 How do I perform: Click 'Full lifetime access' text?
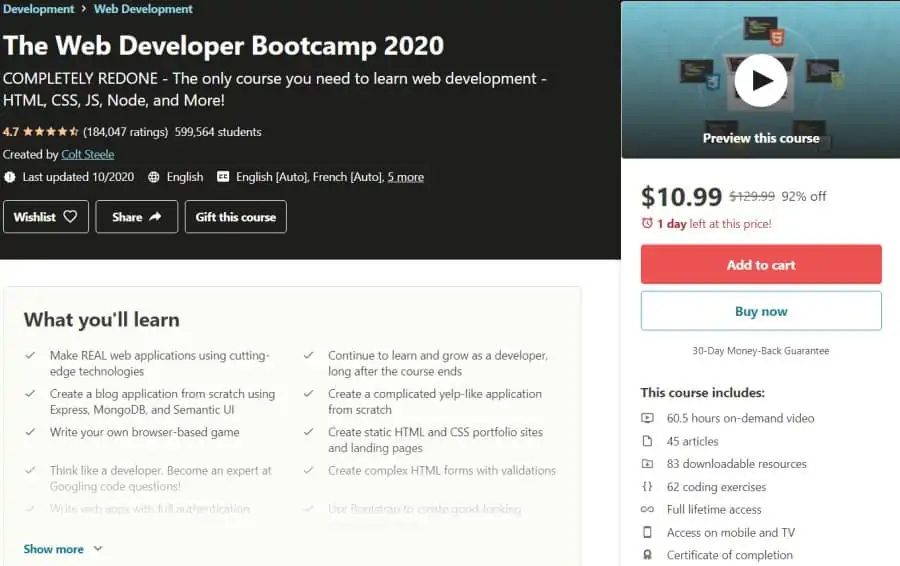click(714, 510)
